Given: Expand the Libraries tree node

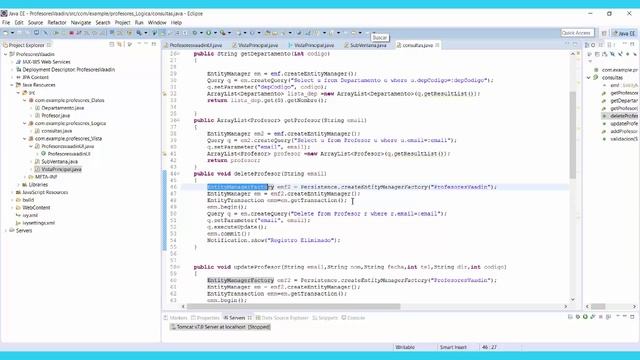Looking at the screenshot, I should coord(18,184).
